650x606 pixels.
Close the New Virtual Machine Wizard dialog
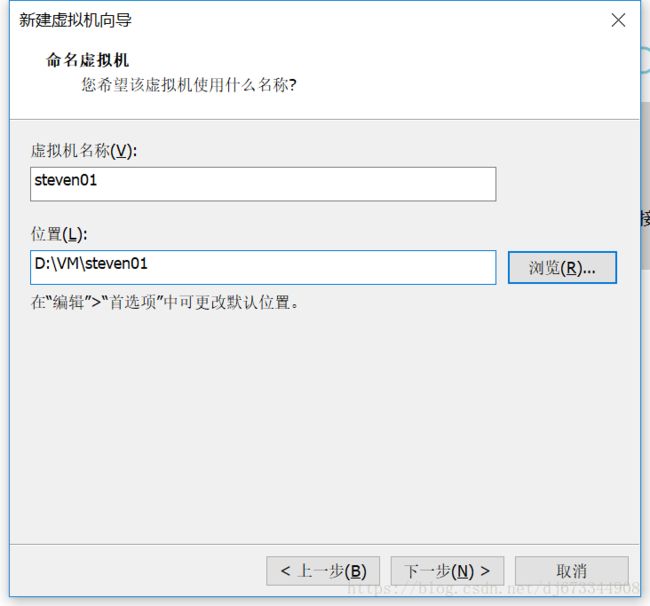[618, 20]
